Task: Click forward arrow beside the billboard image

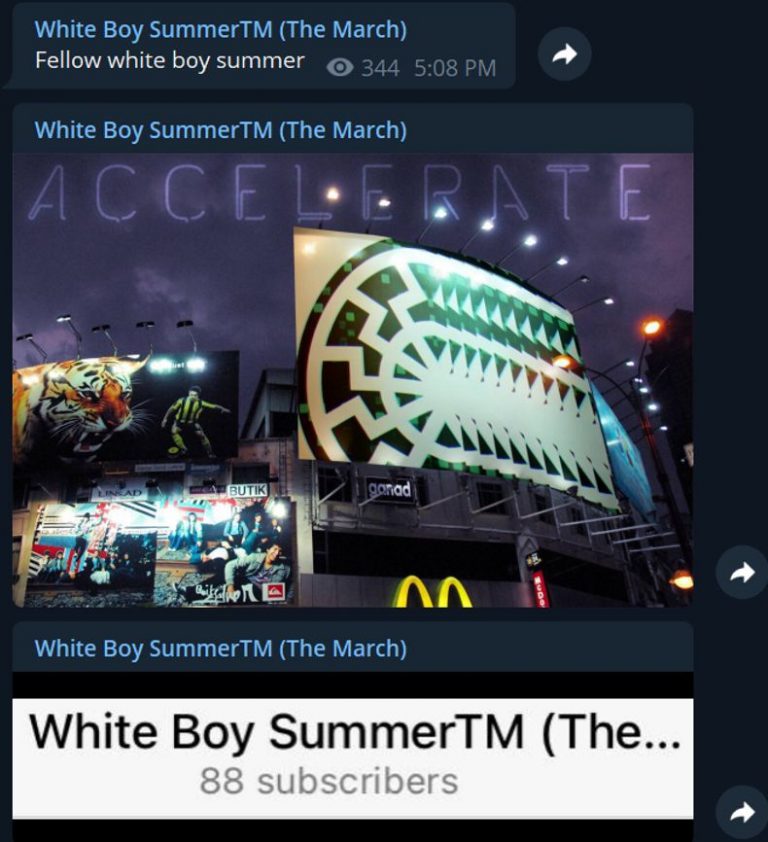Action: [x=742, y=572]
